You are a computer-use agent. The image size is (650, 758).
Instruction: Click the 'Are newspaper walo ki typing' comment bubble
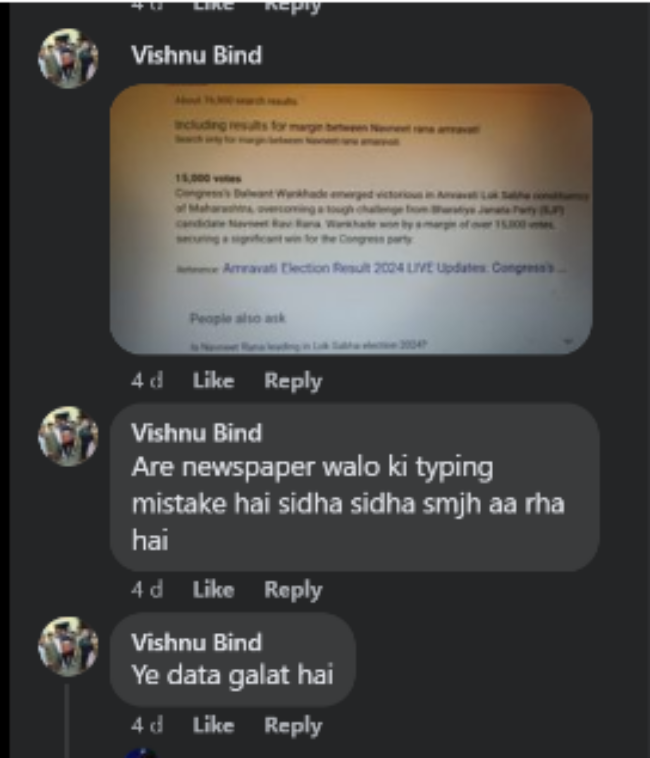355,487
